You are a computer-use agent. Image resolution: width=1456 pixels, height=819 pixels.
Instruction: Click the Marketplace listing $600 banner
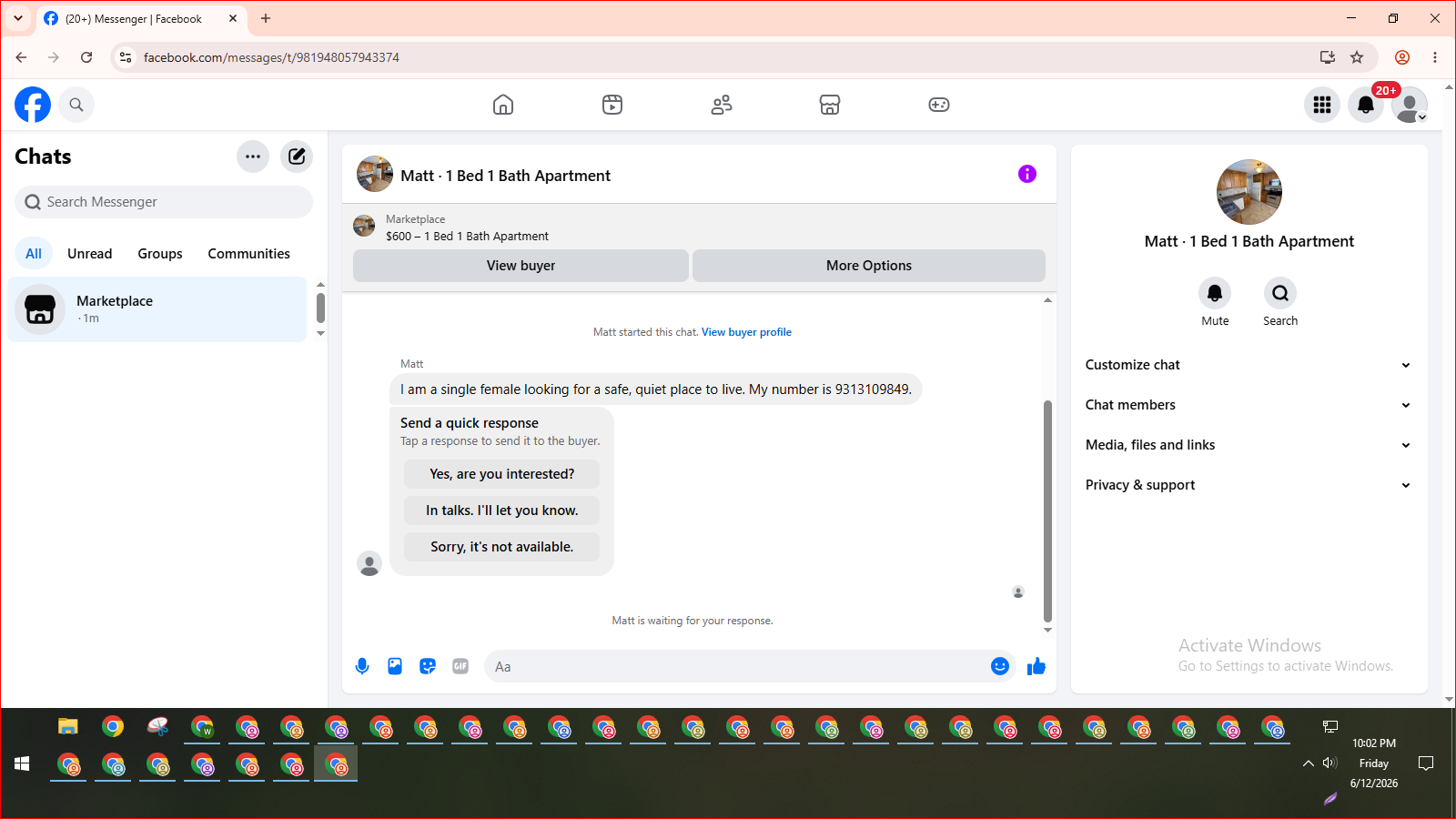[699, 227]
